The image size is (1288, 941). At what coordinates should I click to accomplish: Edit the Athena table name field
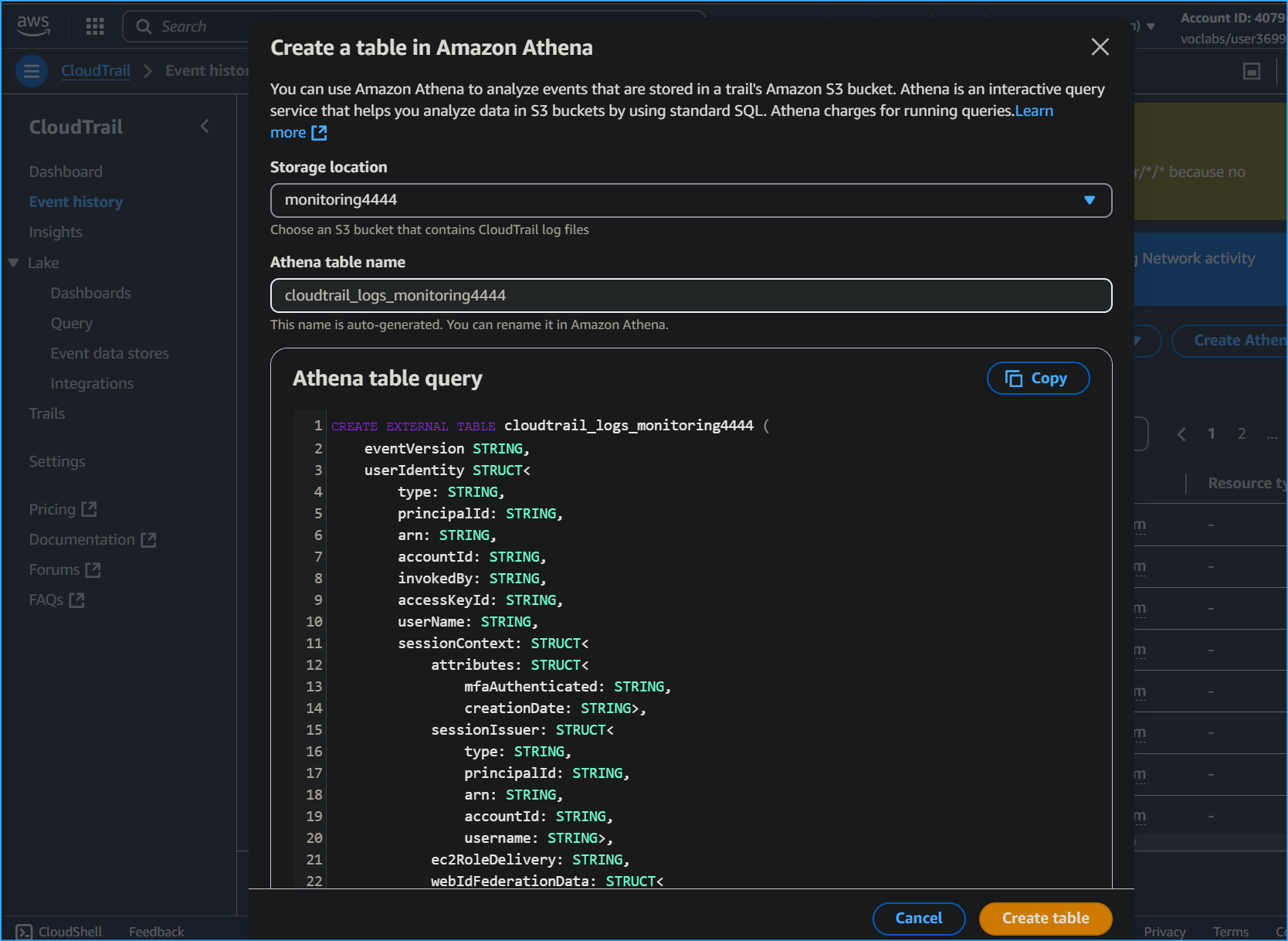point(690,295)
